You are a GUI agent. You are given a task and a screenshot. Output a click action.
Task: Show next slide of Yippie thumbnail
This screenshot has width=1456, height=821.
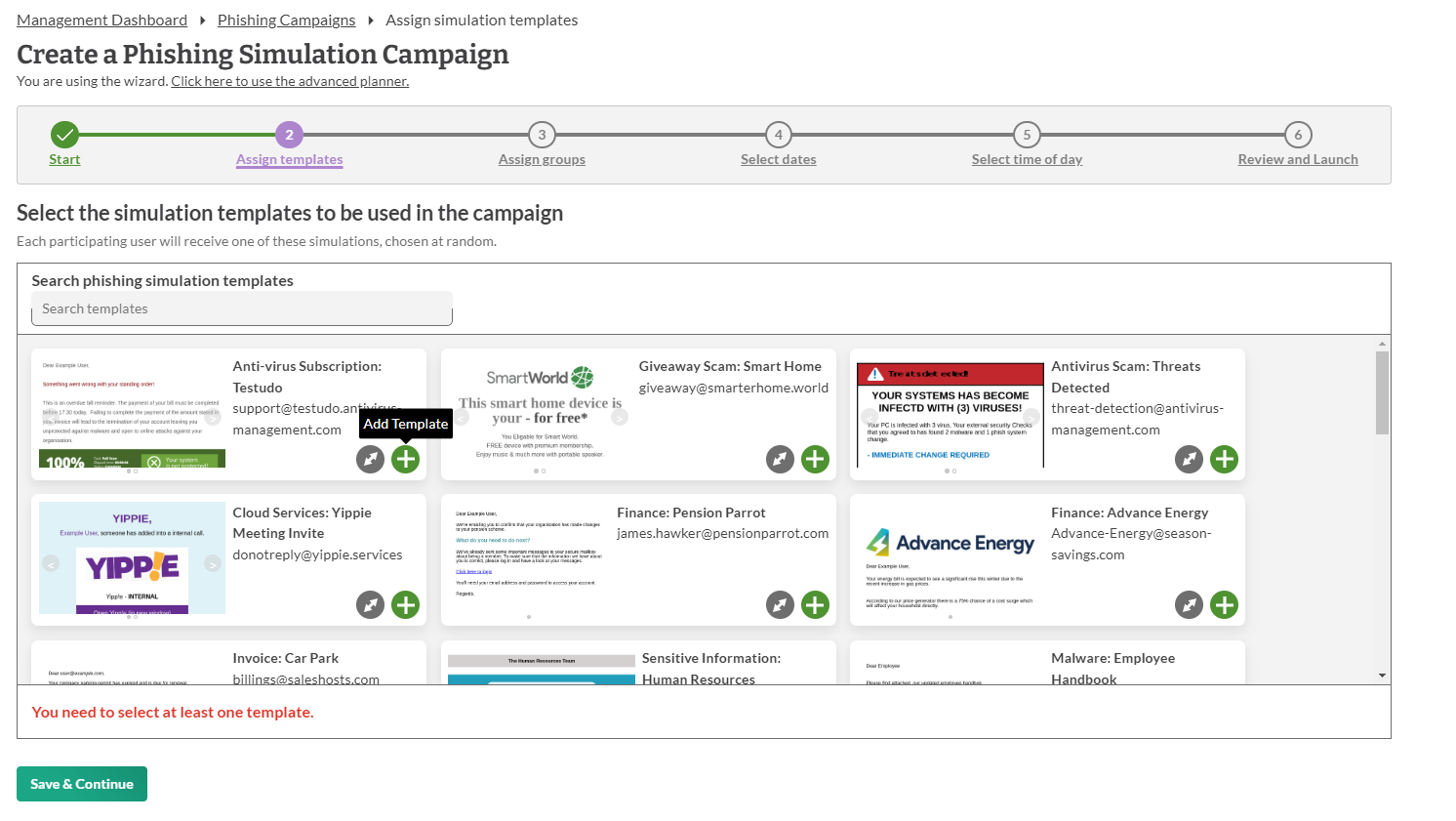point(213,563)
